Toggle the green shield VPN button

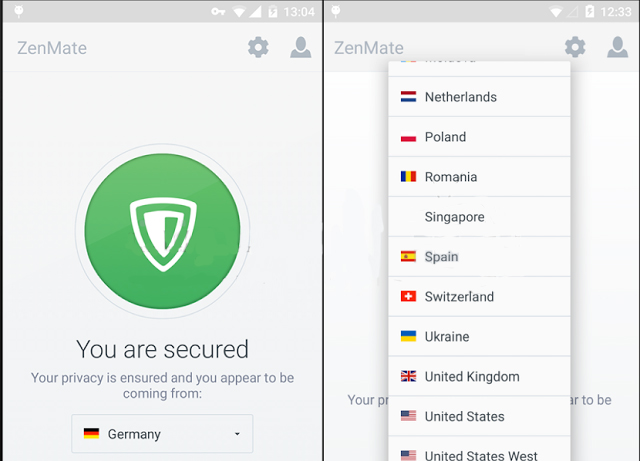coord(162,231)
